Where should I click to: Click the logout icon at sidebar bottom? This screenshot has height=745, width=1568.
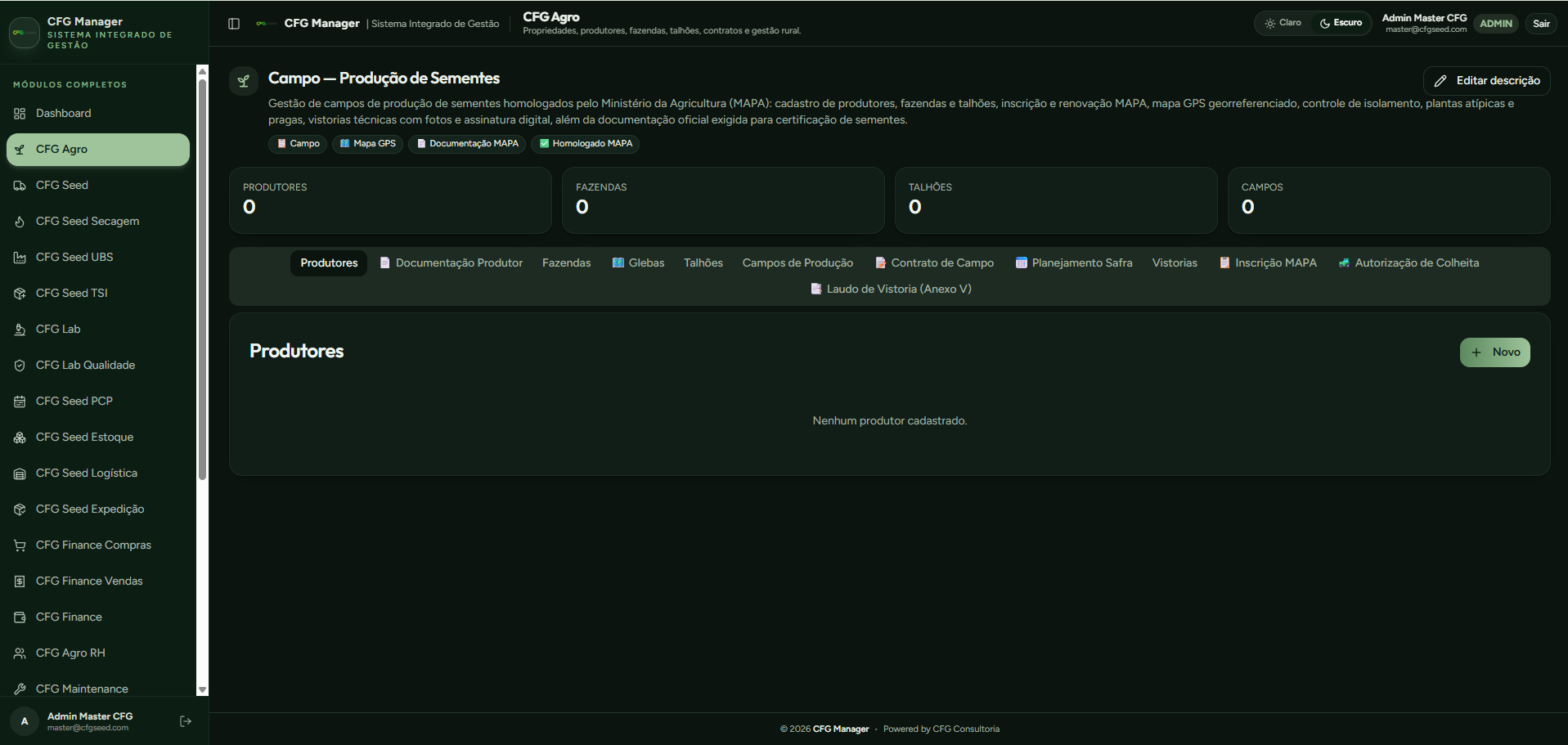(x=186, y=721)
